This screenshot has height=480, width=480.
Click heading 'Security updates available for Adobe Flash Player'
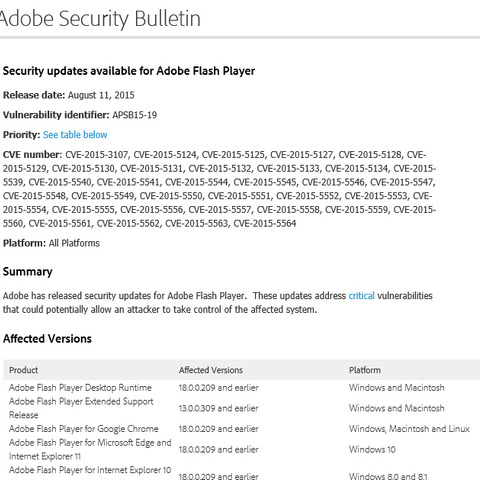129,71
